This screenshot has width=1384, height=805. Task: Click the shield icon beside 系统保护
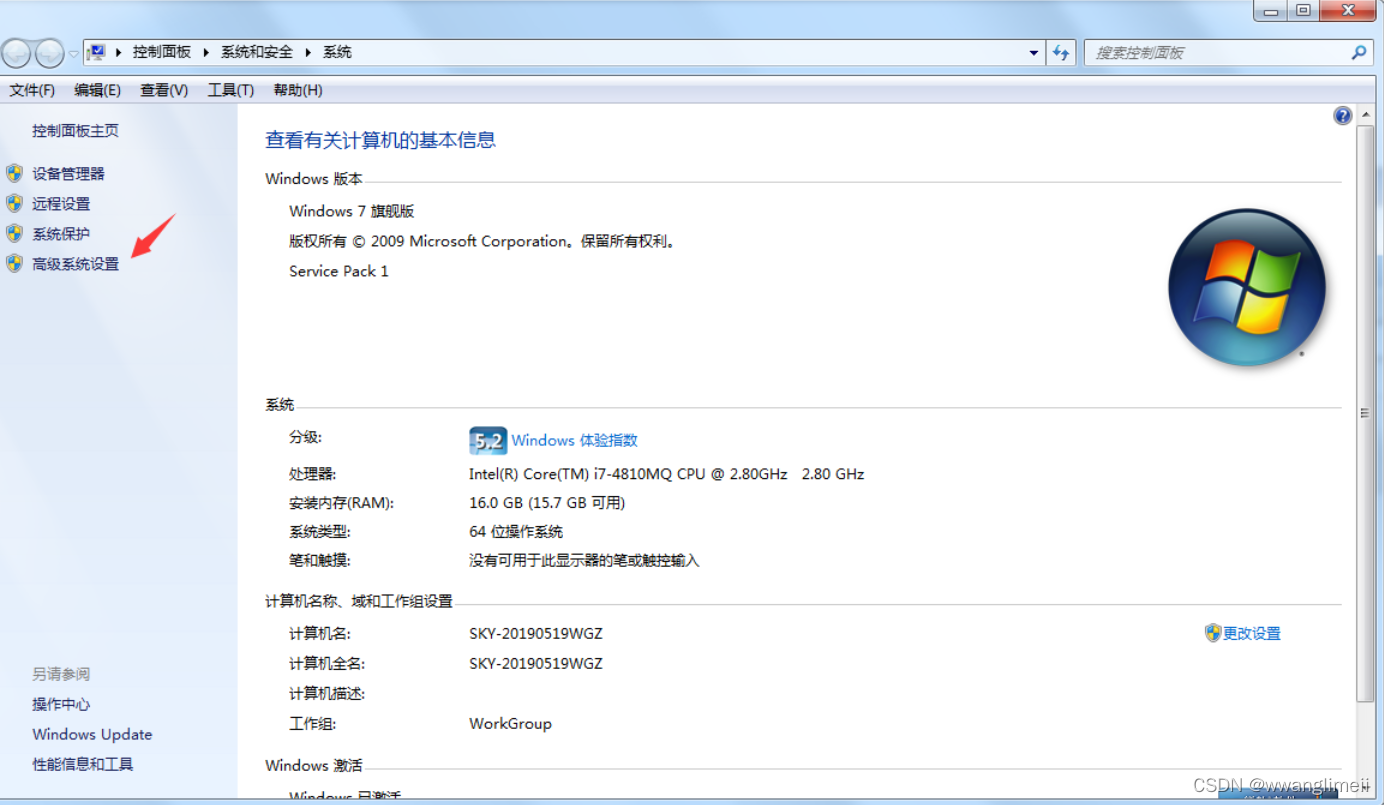14,233
